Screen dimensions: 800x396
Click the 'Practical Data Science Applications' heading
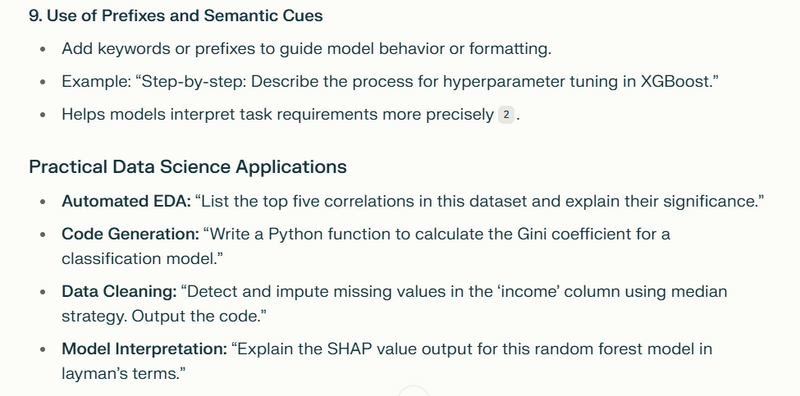click(x=188, y=167)
